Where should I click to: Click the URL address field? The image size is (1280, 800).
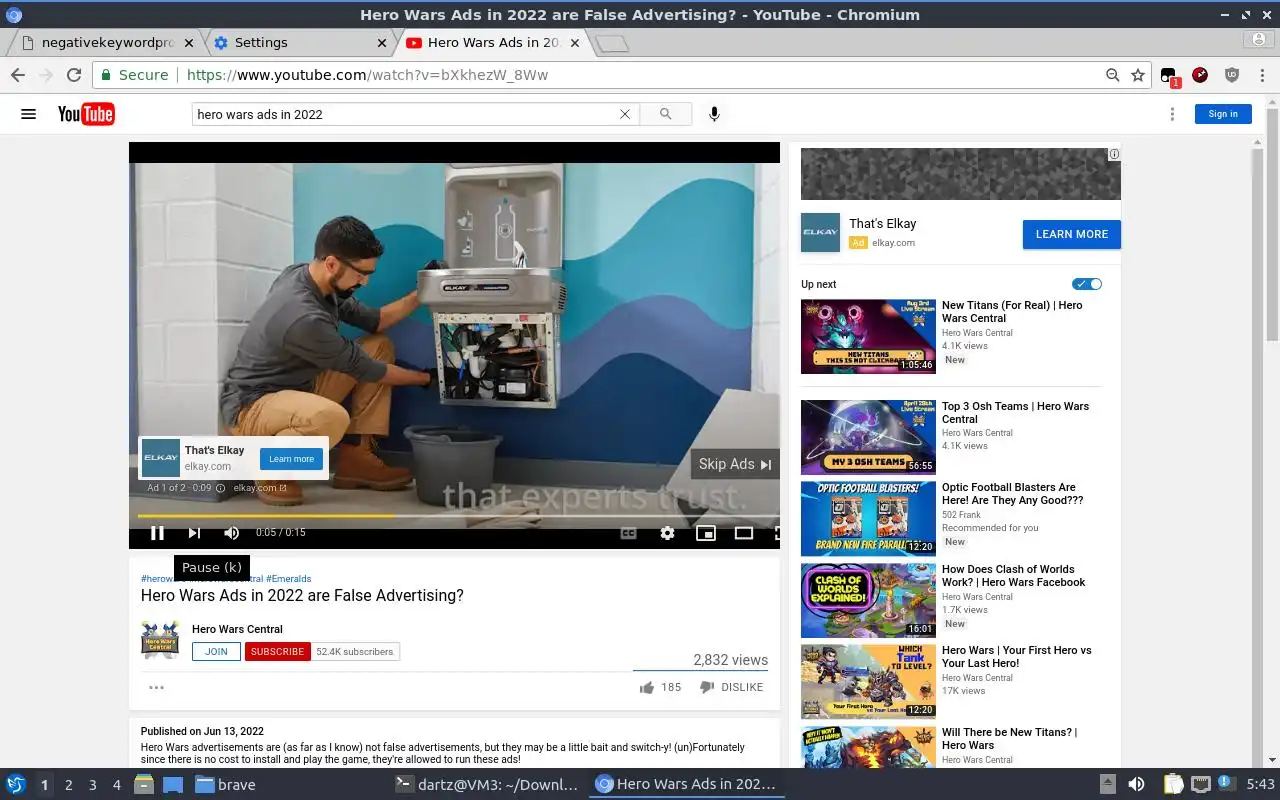tap(640, 75)
